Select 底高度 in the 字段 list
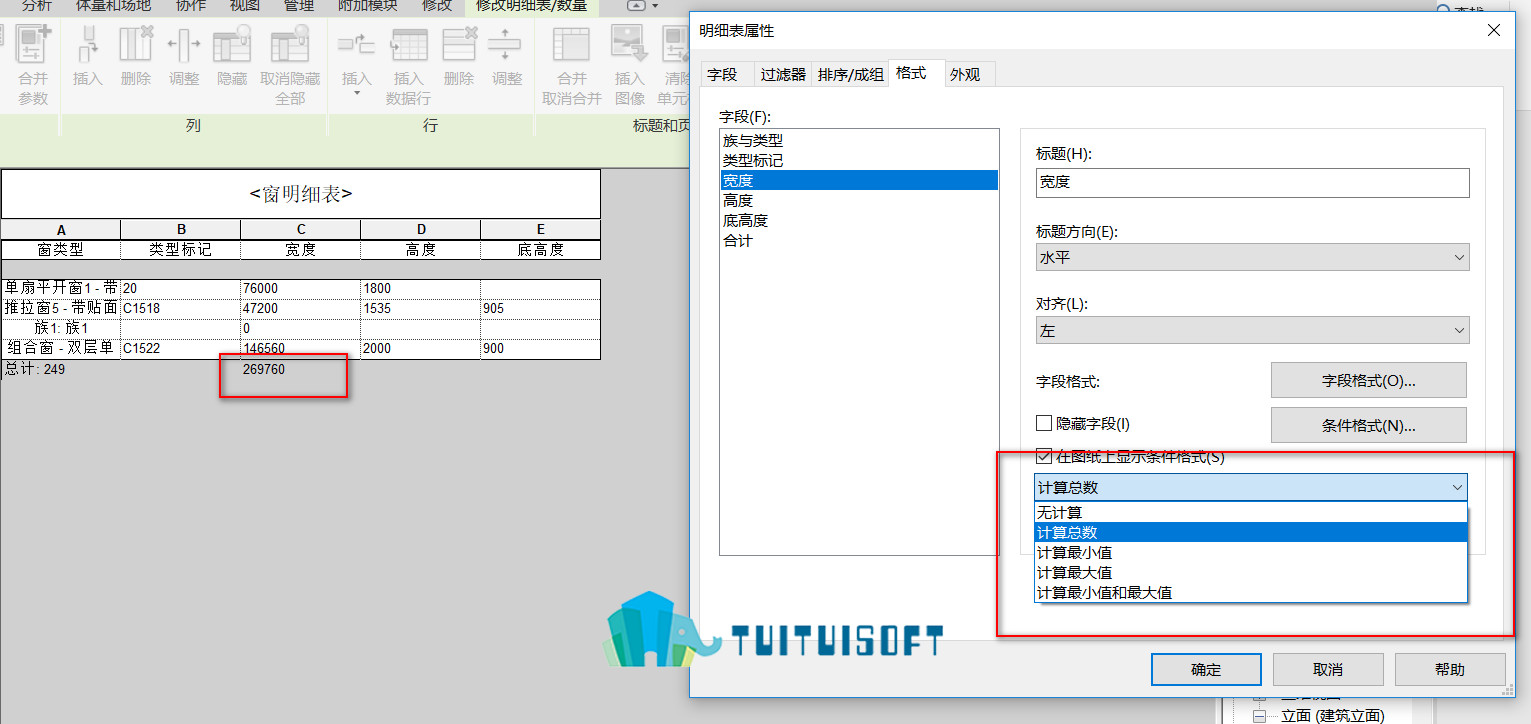 pos(859,221)
